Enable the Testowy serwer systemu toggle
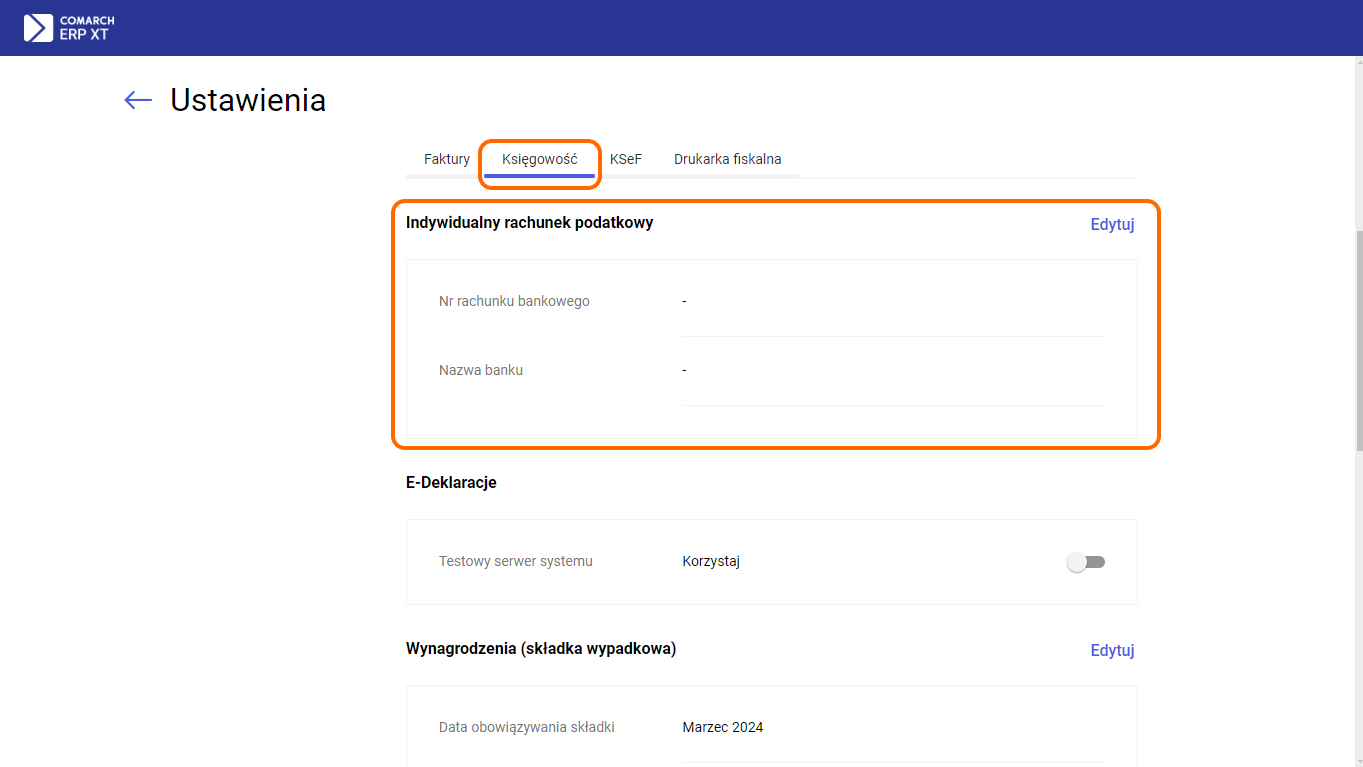Image resolution: width=1363 pixels, height=767 pixels. 1086,562
